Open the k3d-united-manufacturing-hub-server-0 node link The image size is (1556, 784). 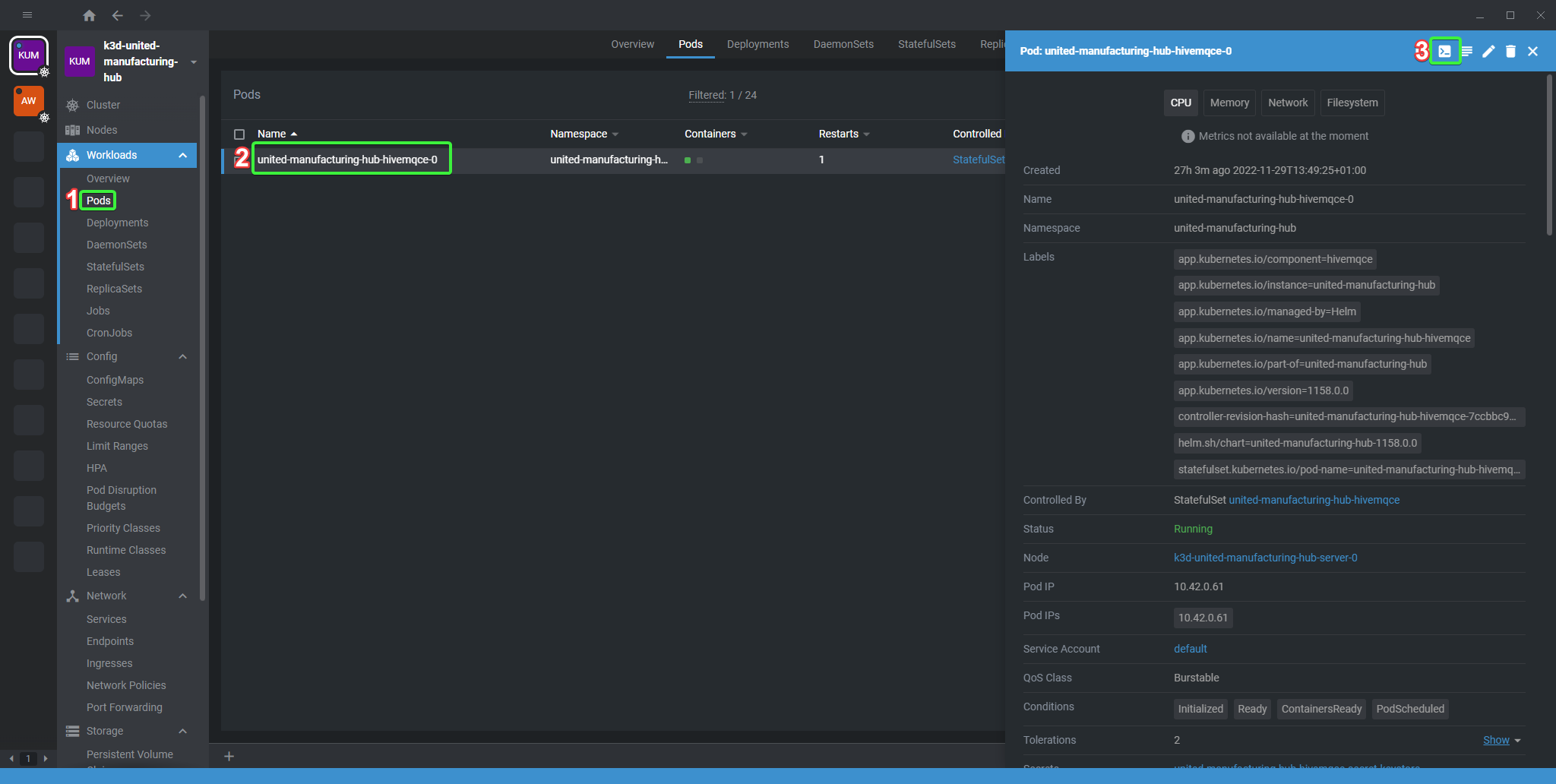tap(1265, 558)
